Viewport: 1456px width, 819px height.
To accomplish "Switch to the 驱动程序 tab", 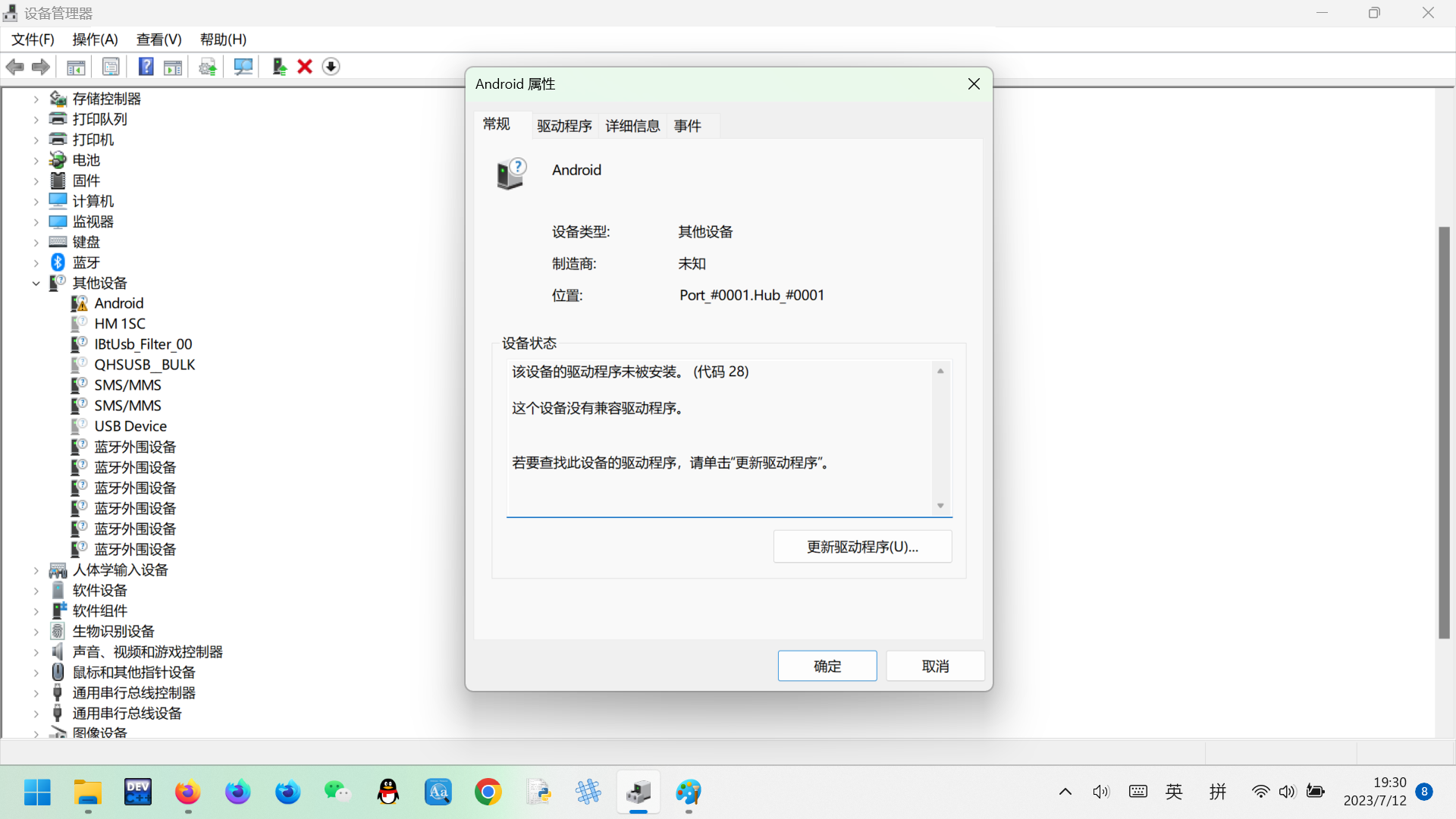I will point(564,126).
